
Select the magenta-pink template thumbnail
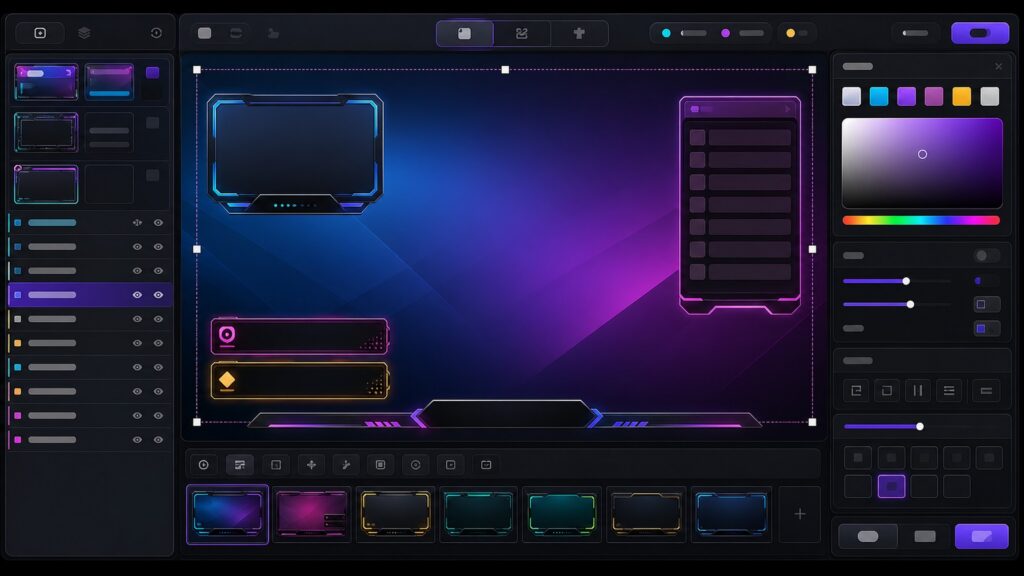(x=312, y=514)
